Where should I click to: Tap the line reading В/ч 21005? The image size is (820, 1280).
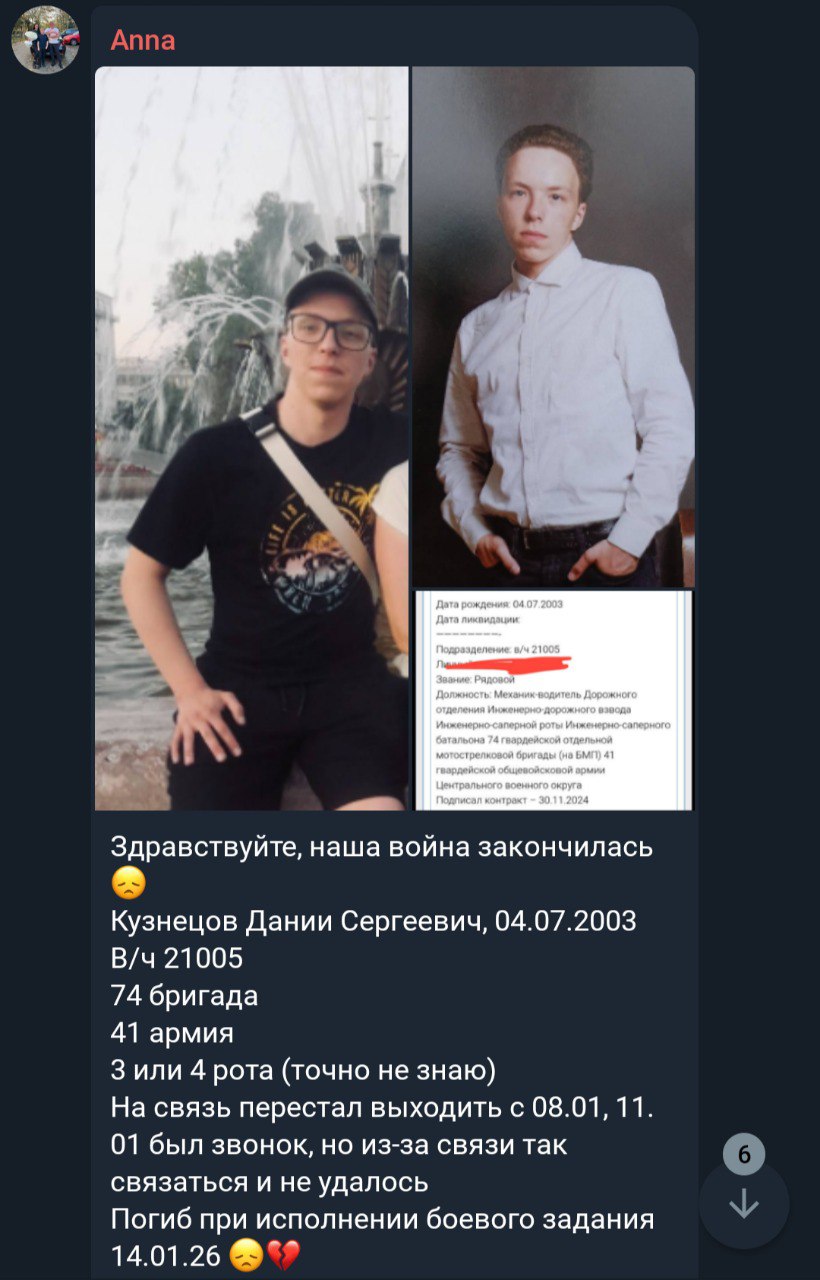click(177, 958)
